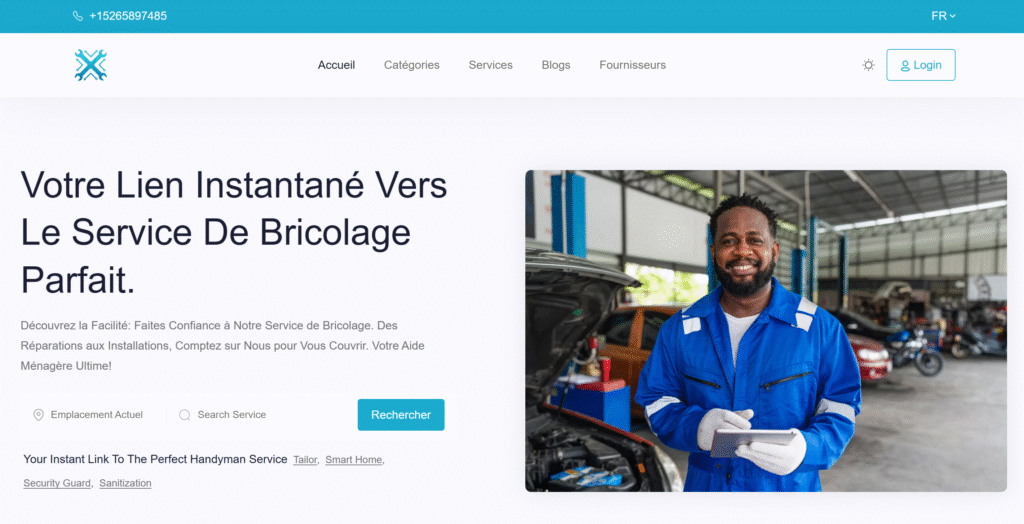Open the Accueil menu item

click(336, 65)
